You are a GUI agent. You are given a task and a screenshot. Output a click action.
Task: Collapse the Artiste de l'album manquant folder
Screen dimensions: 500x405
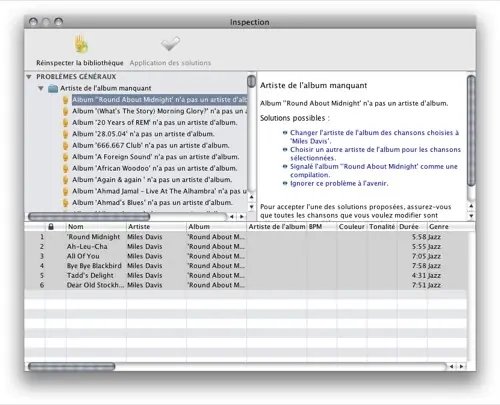click(41, 88)
